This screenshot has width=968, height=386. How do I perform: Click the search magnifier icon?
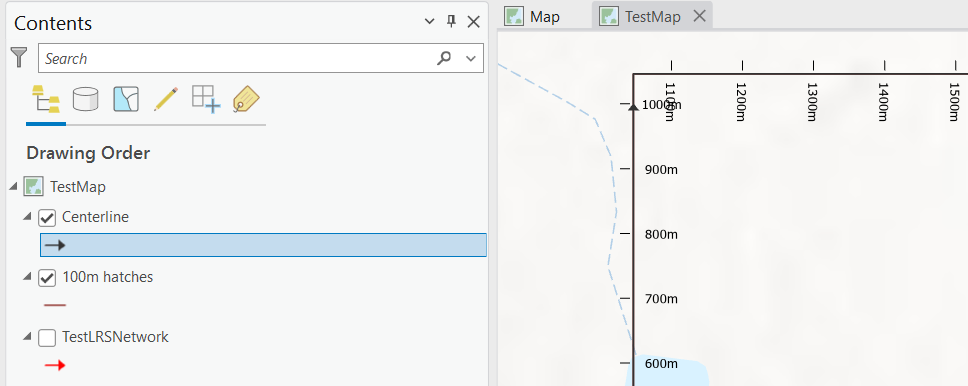tap(444, 58)
